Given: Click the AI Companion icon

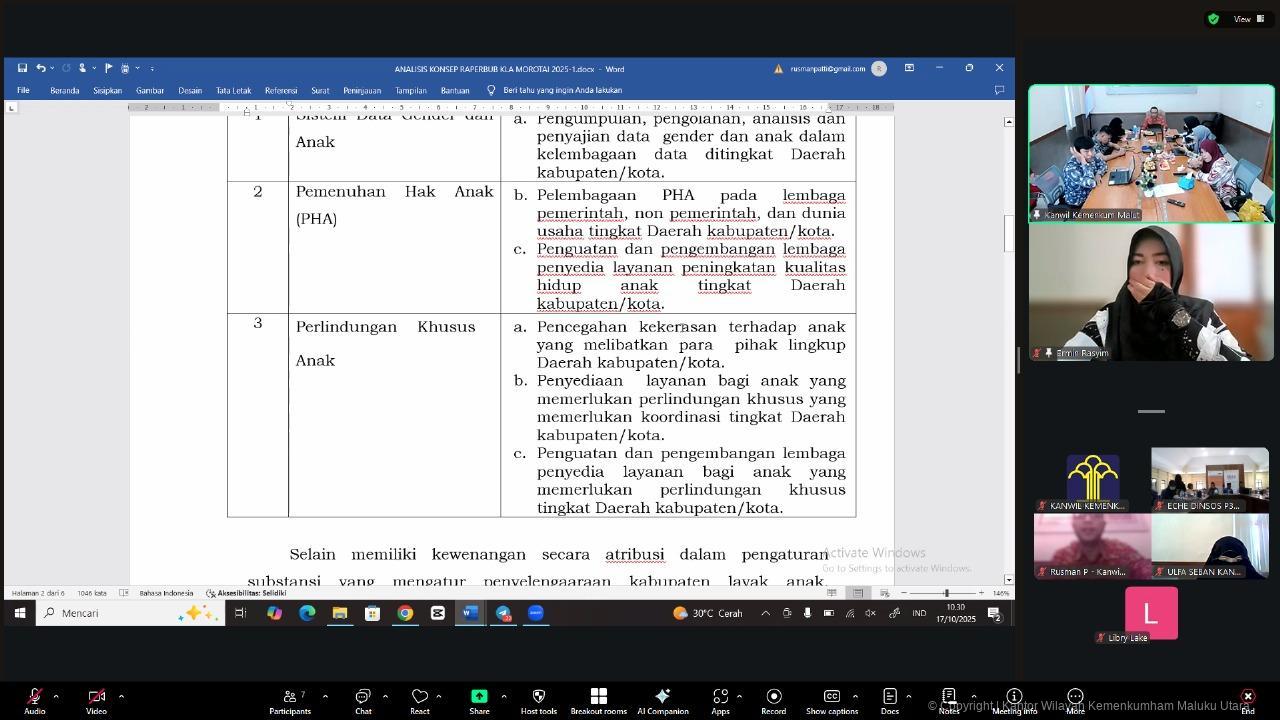Looking at the screenshot, I should pos(662,697).
